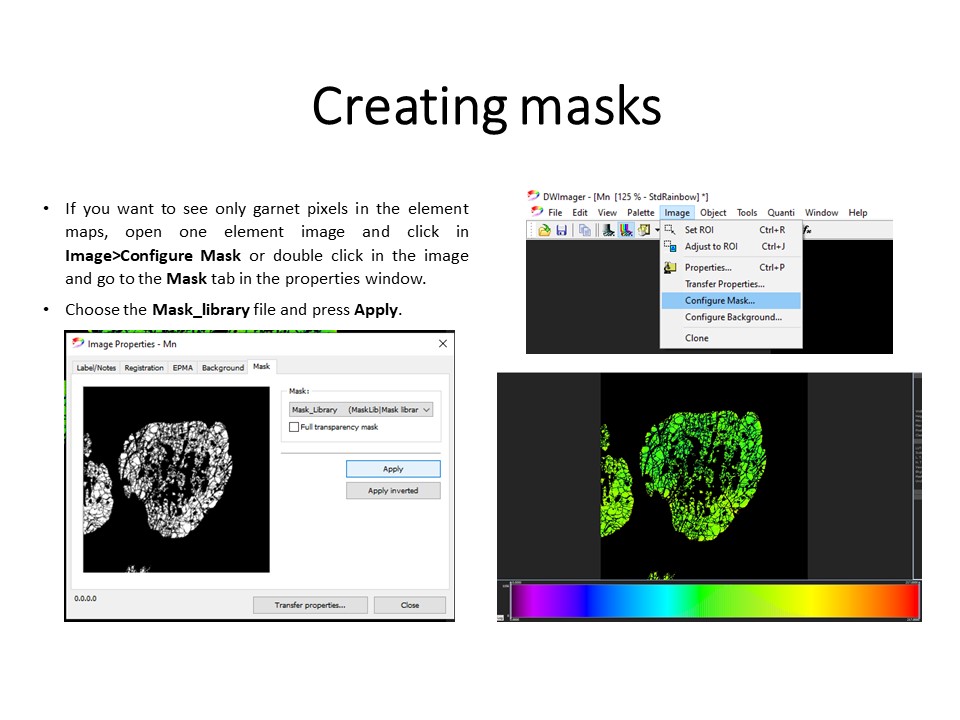Image resolution: width=960 pixels, height=720 pixels.
Task: Expand the Mask_Library dropdown
Action: [427, 409]
